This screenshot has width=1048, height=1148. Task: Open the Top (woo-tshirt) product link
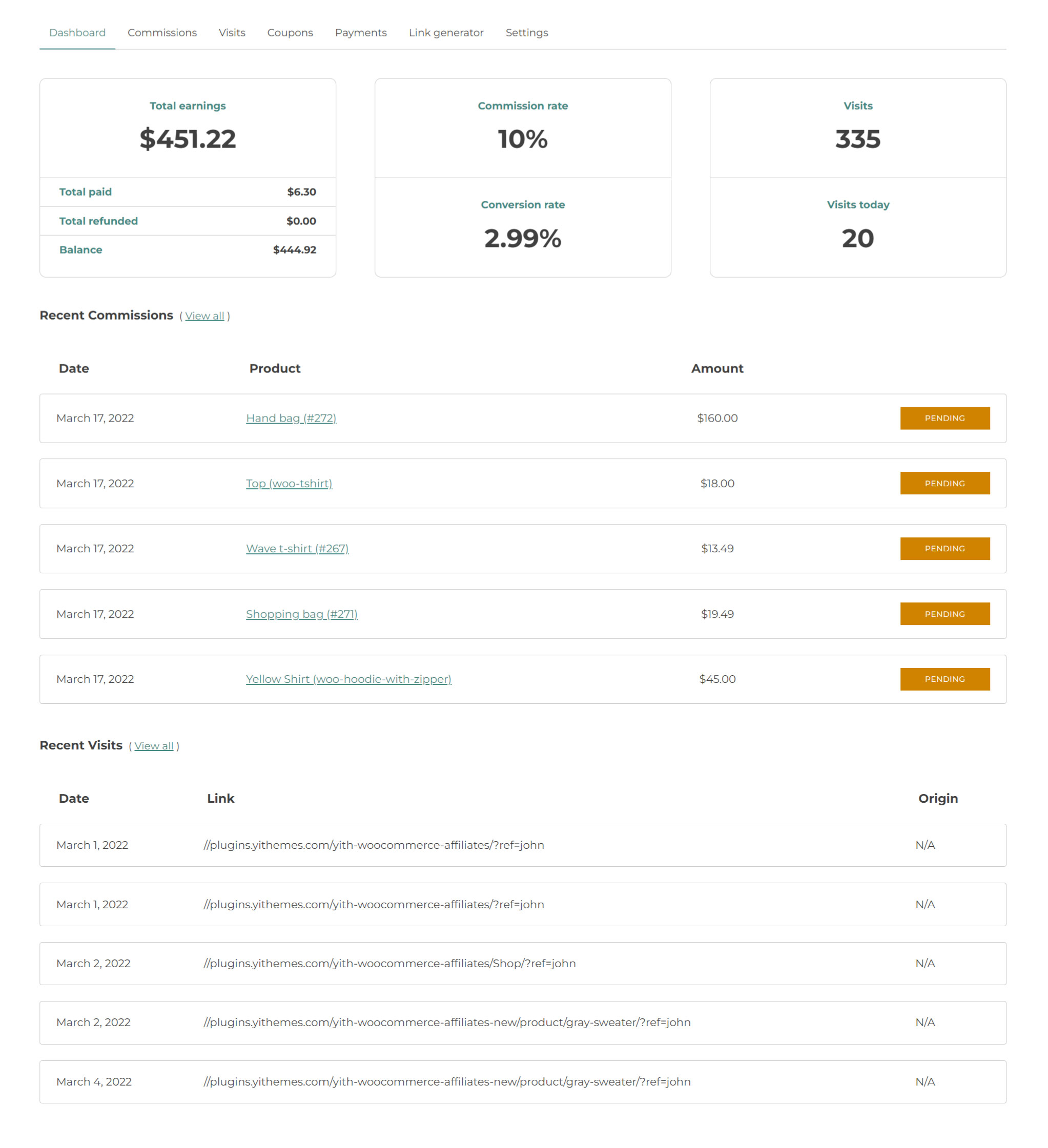[289, 484]
